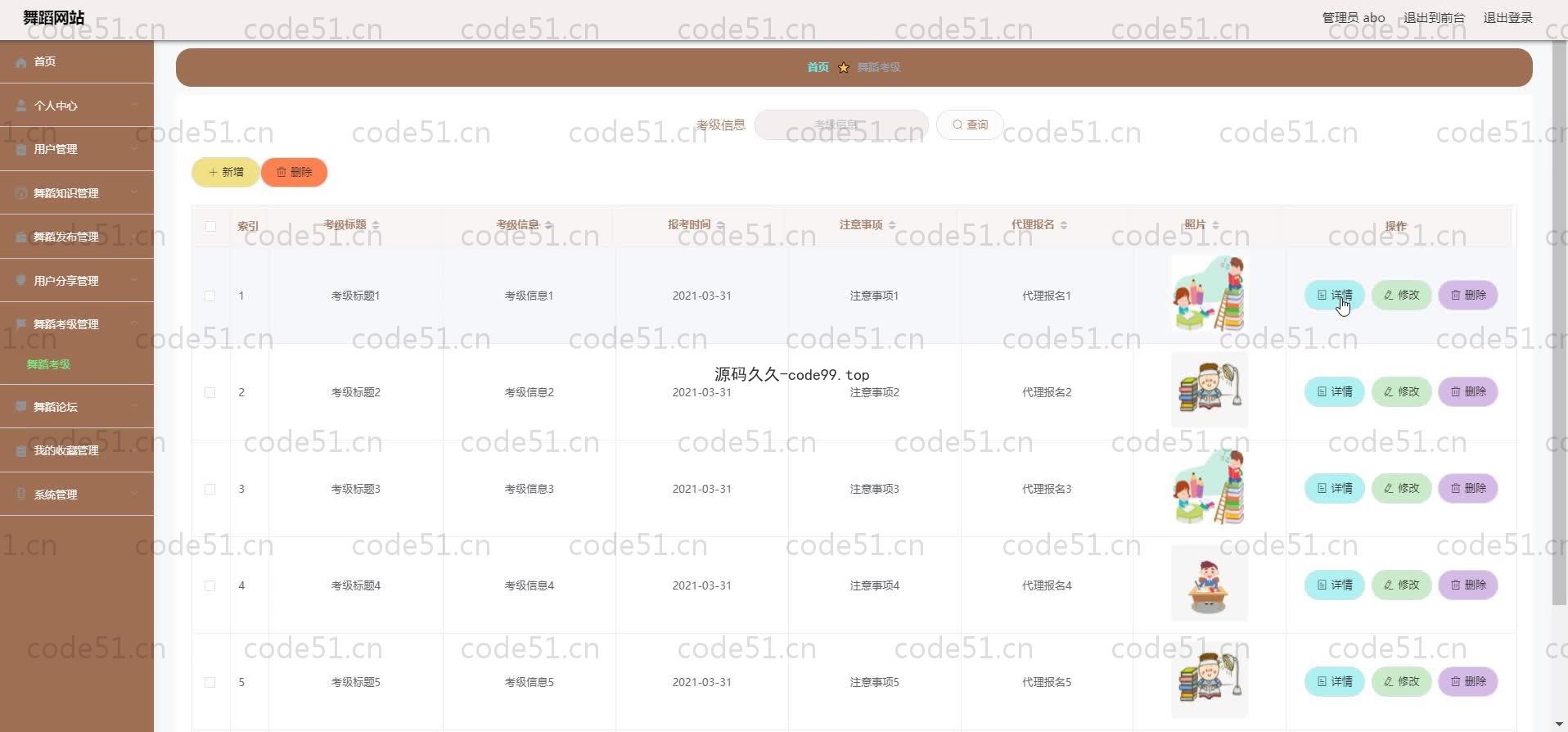Tick the checkbox for row 考级标题2
The width and height of the screenshot is (1568, 732).
point(210,392)
